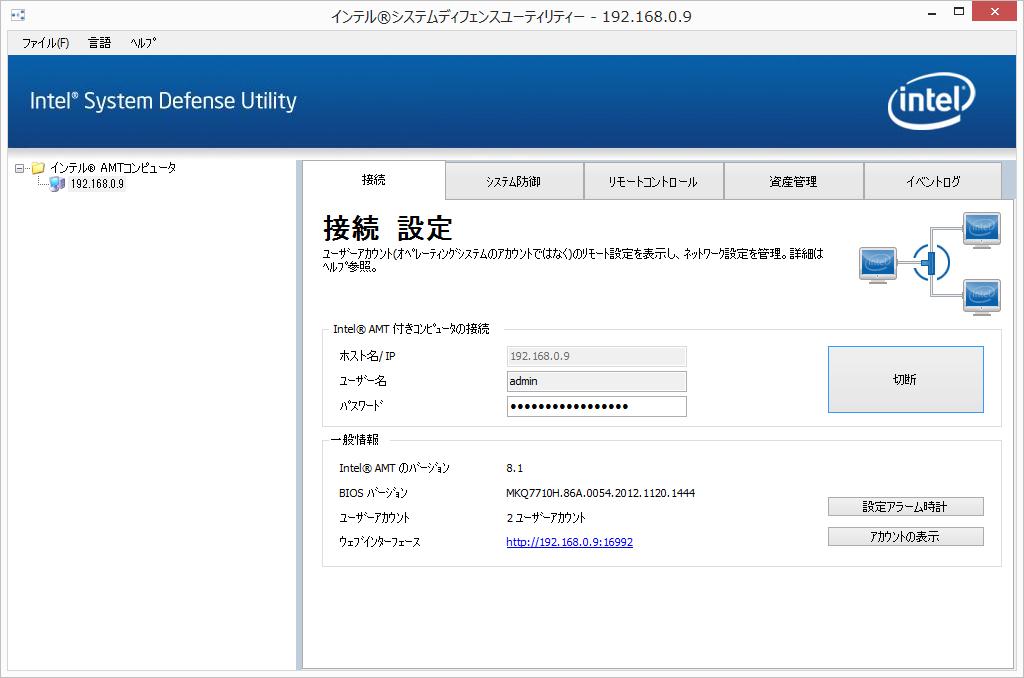Collapse the インテル® AMTコンピュータ tree node
The image size is (1024, 678).
click(19, 169)
